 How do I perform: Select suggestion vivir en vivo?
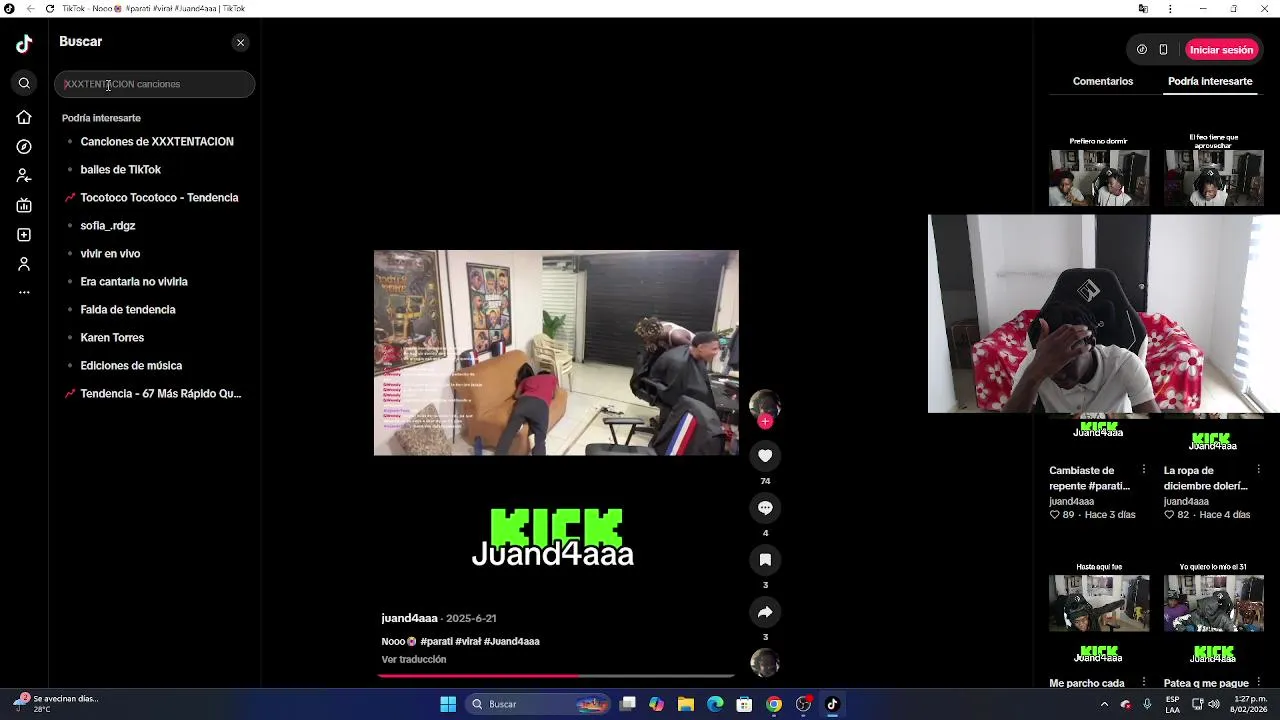tap(110, 254)
